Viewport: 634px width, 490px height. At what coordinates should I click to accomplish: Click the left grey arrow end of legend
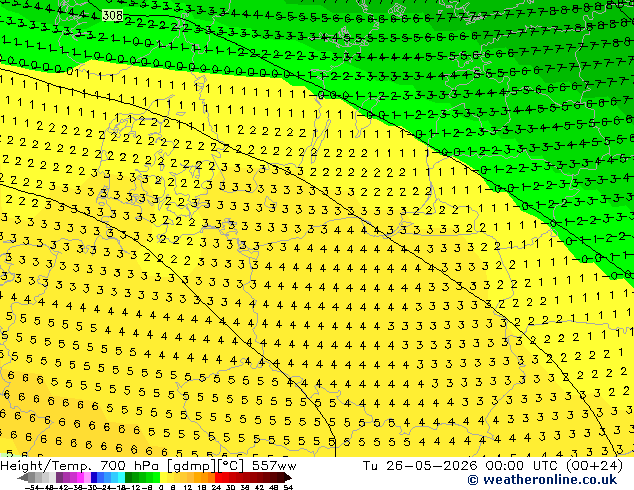pos(23,478)
